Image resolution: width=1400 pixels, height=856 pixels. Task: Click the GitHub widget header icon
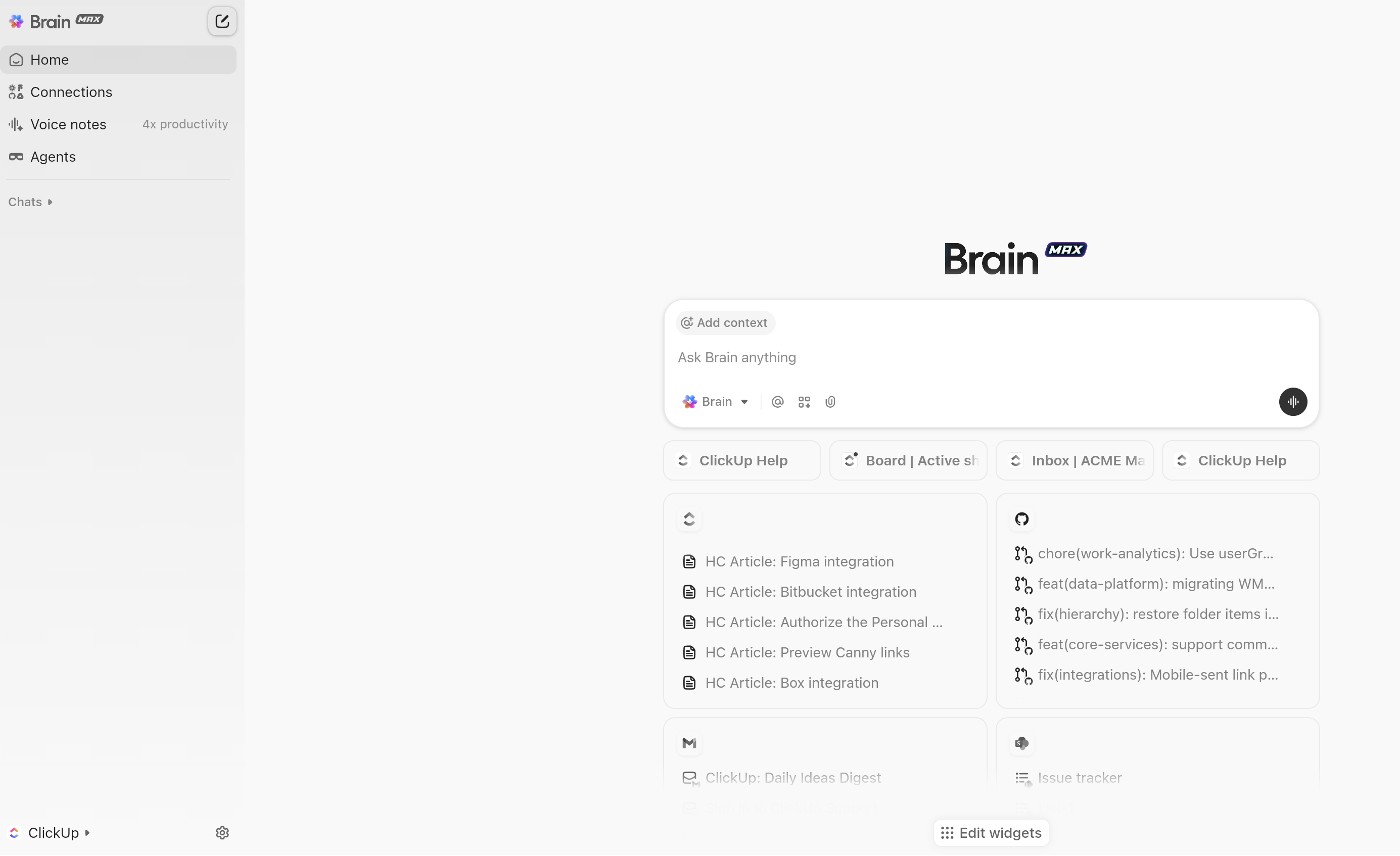[x=1021, y=519]
